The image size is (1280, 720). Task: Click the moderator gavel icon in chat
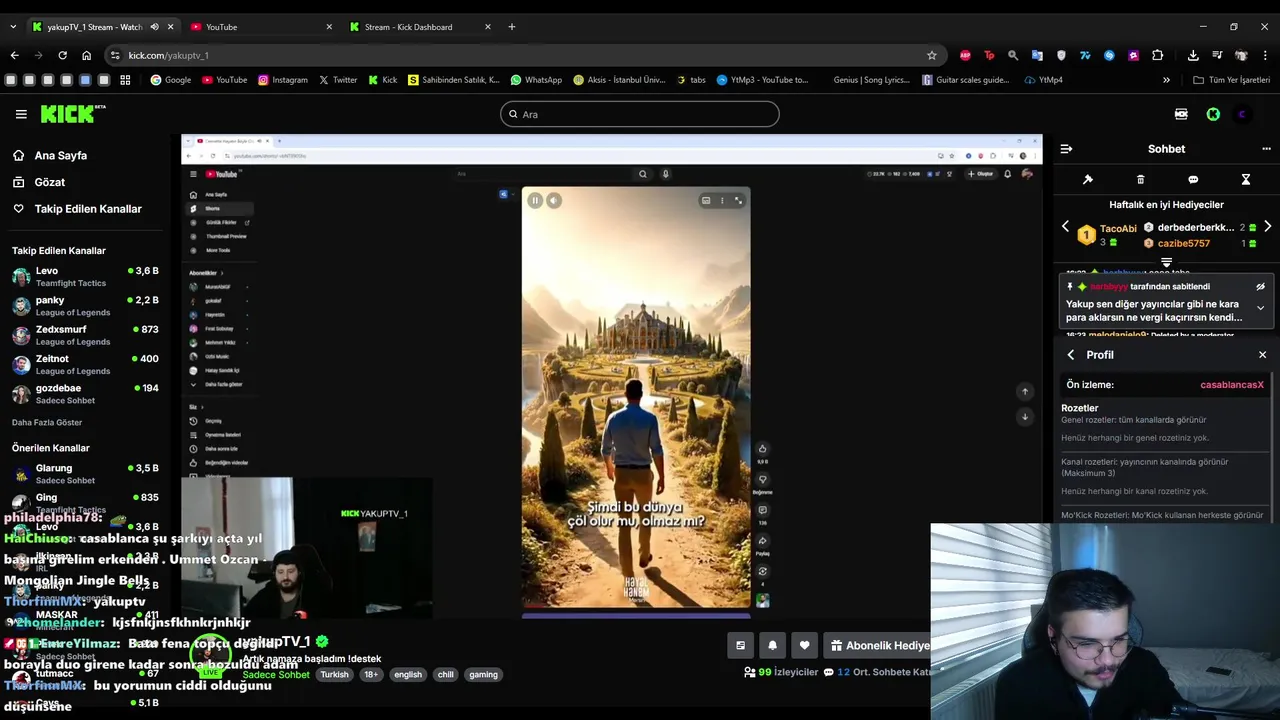(x=1088, y=180)
